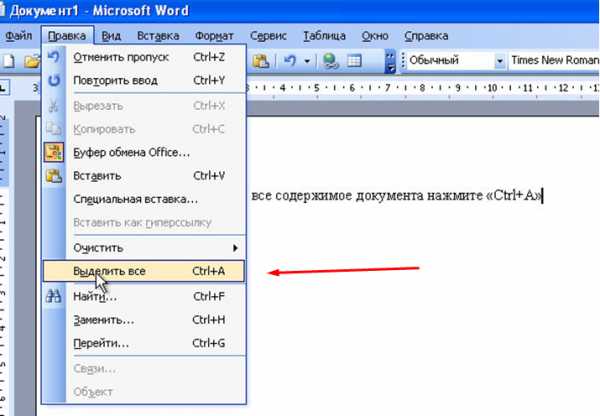Image resolution: width=600 pixels, height=416 pixels.
Task: Click the Office clipboard icon in menu
Action: tap(54, 152)
